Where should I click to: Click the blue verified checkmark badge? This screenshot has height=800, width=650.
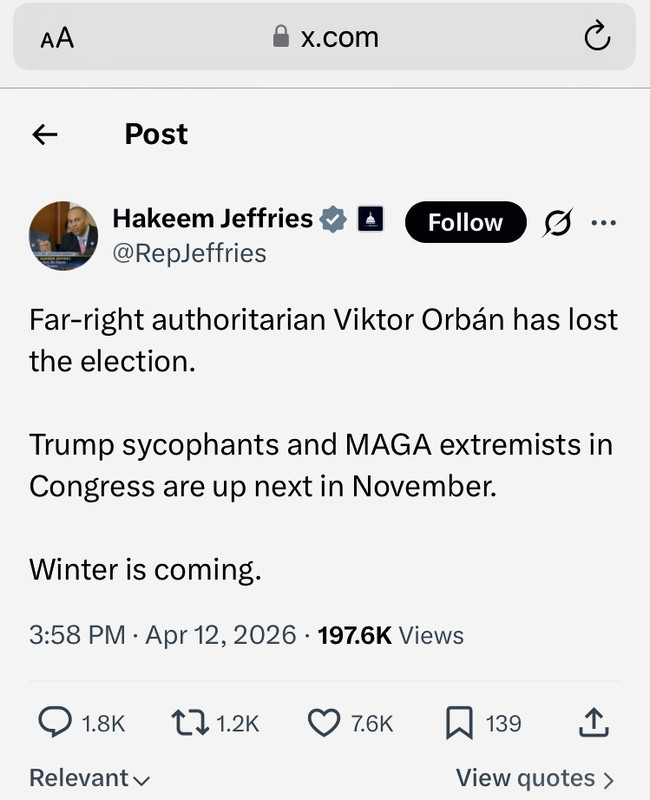(333, 219)
